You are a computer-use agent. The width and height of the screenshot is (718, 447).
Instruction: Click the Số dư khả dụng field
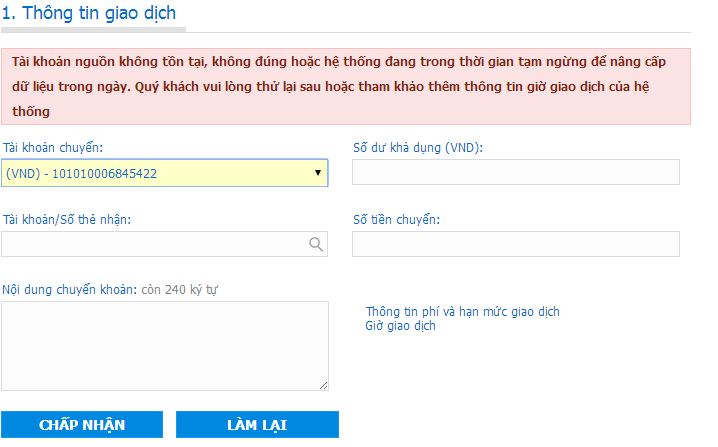[x=515, y=173]
